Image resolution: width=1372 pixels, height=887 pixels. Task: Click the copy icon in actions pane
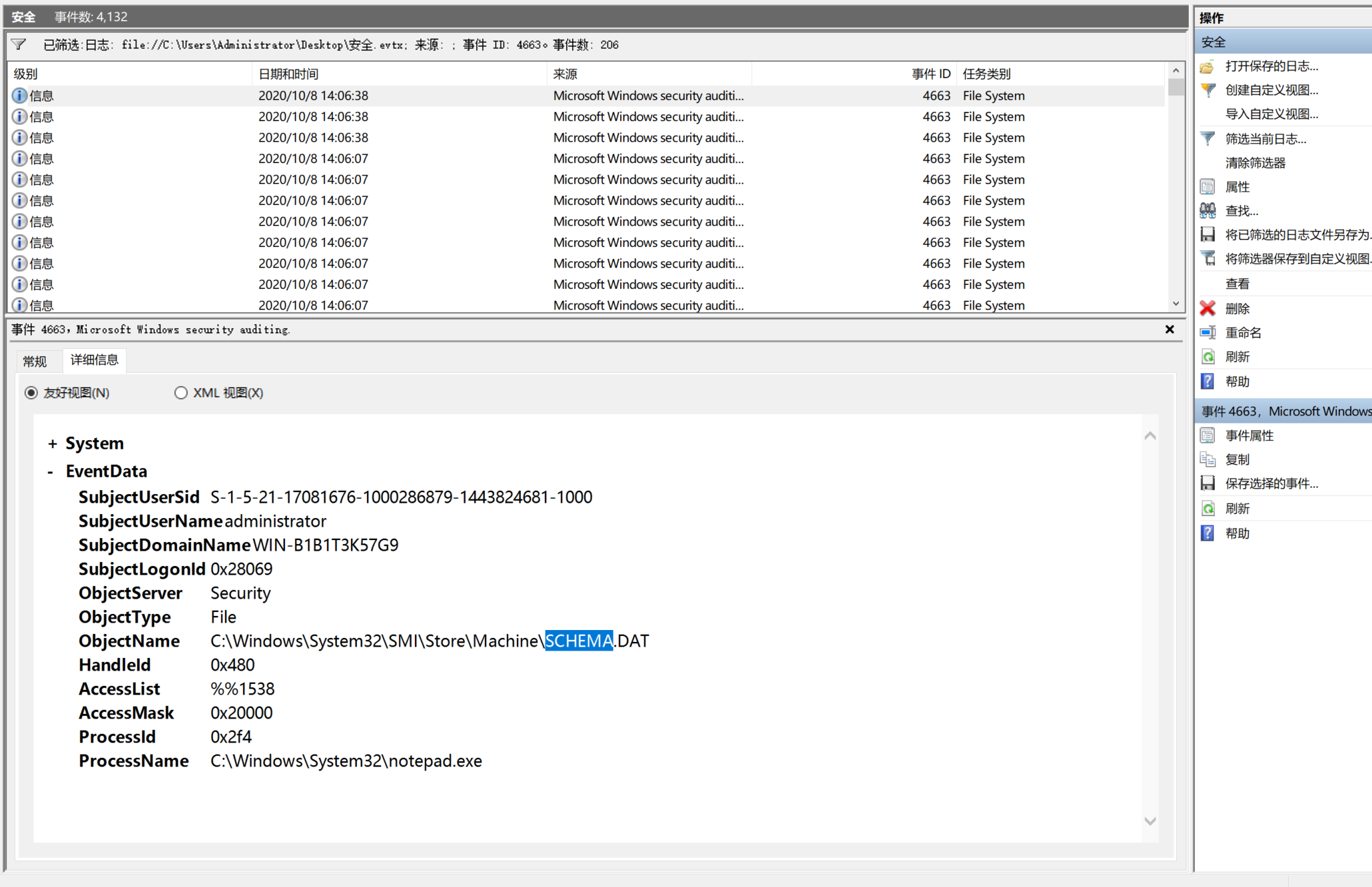tap(1207, 459)
